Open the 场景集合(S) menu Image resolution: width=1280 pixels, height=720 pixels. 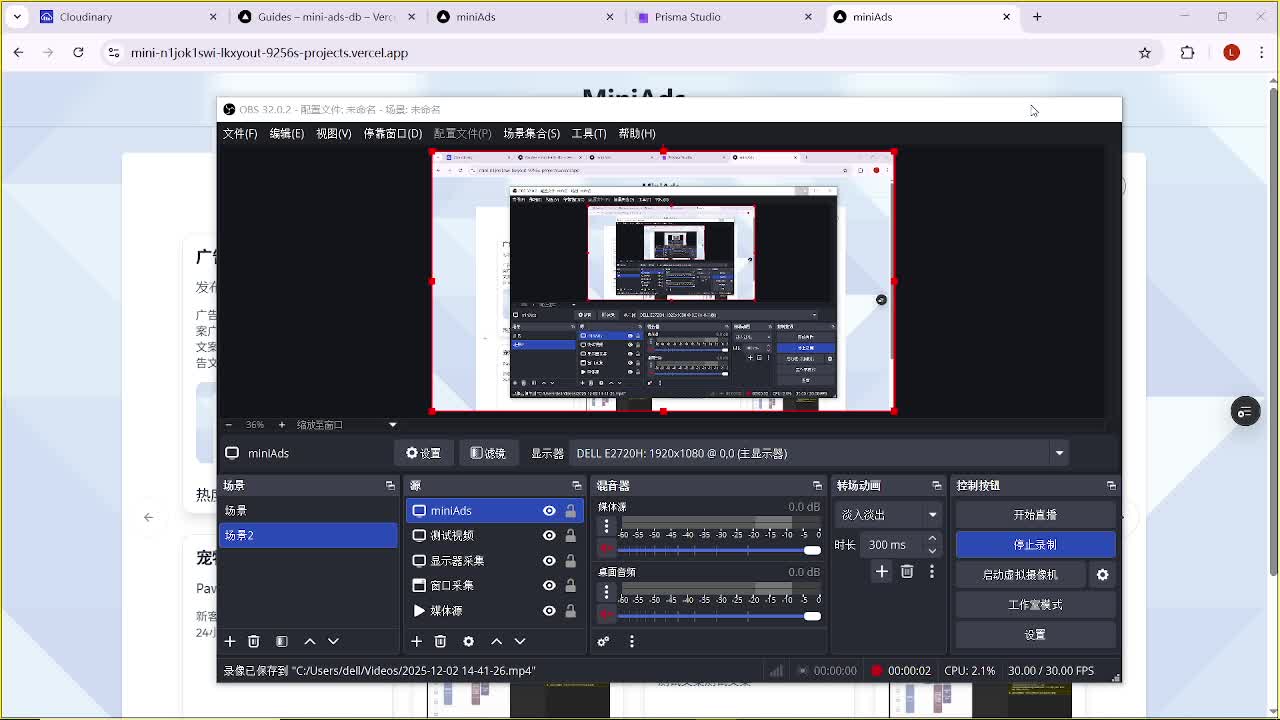coord(532,133)
